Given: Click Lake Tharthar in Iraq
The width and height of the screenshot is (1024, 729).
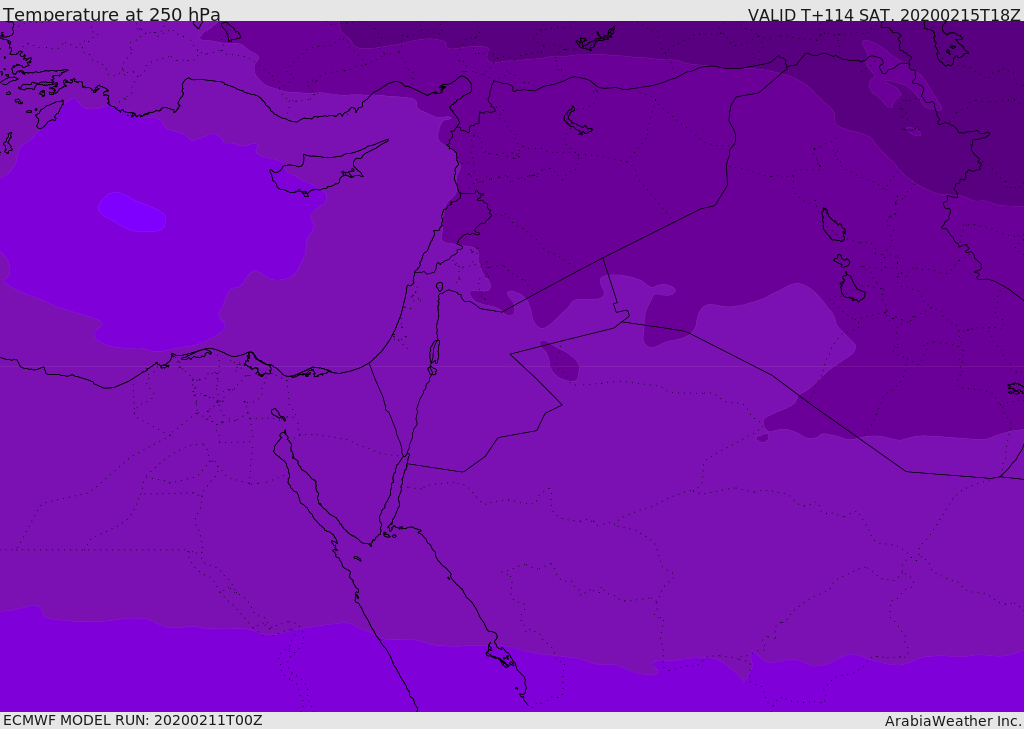Looking at the screenshot, I should (832, 225).
